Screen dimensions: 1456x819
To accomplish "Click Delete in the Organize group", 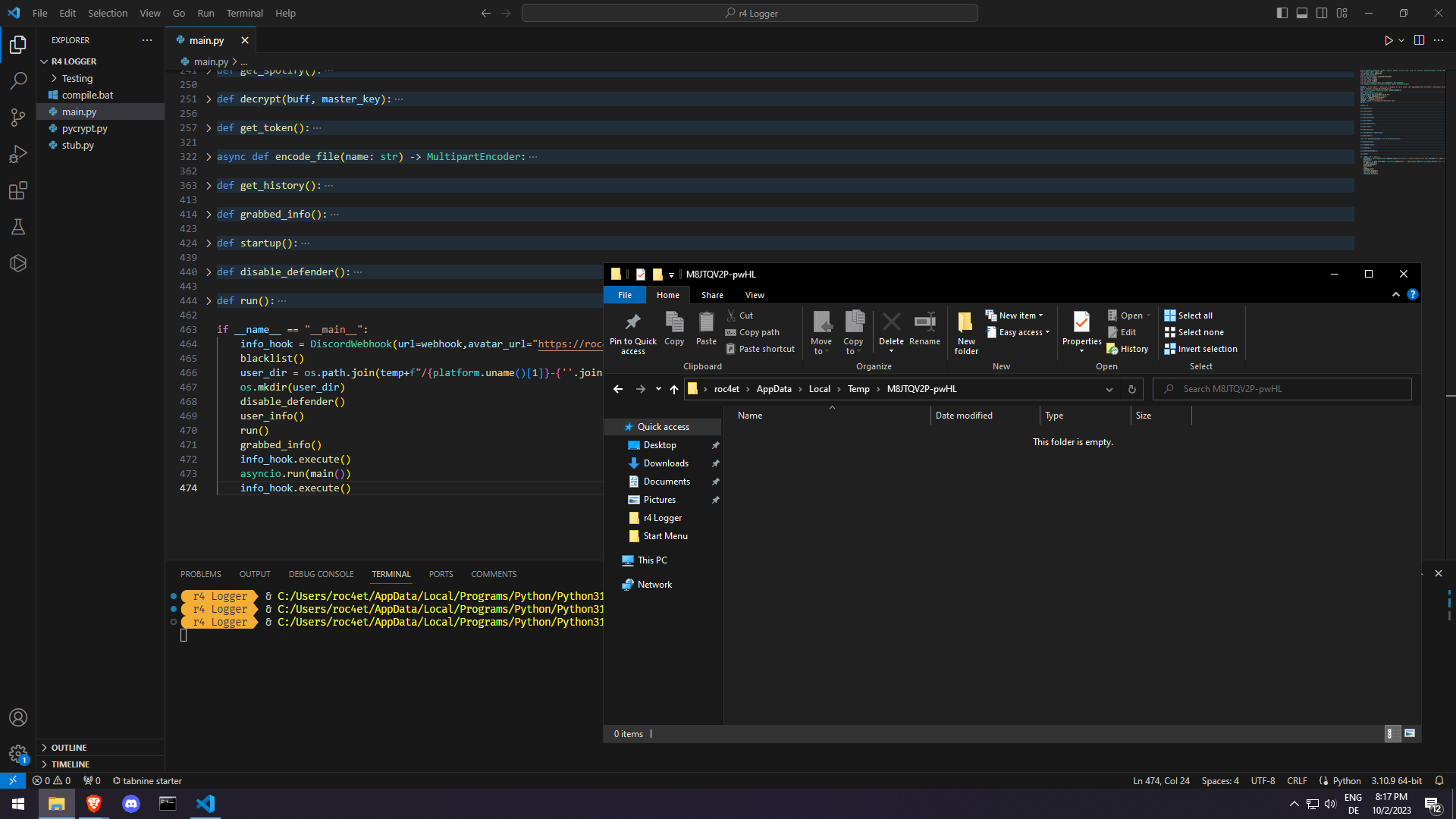I will 891,331.
